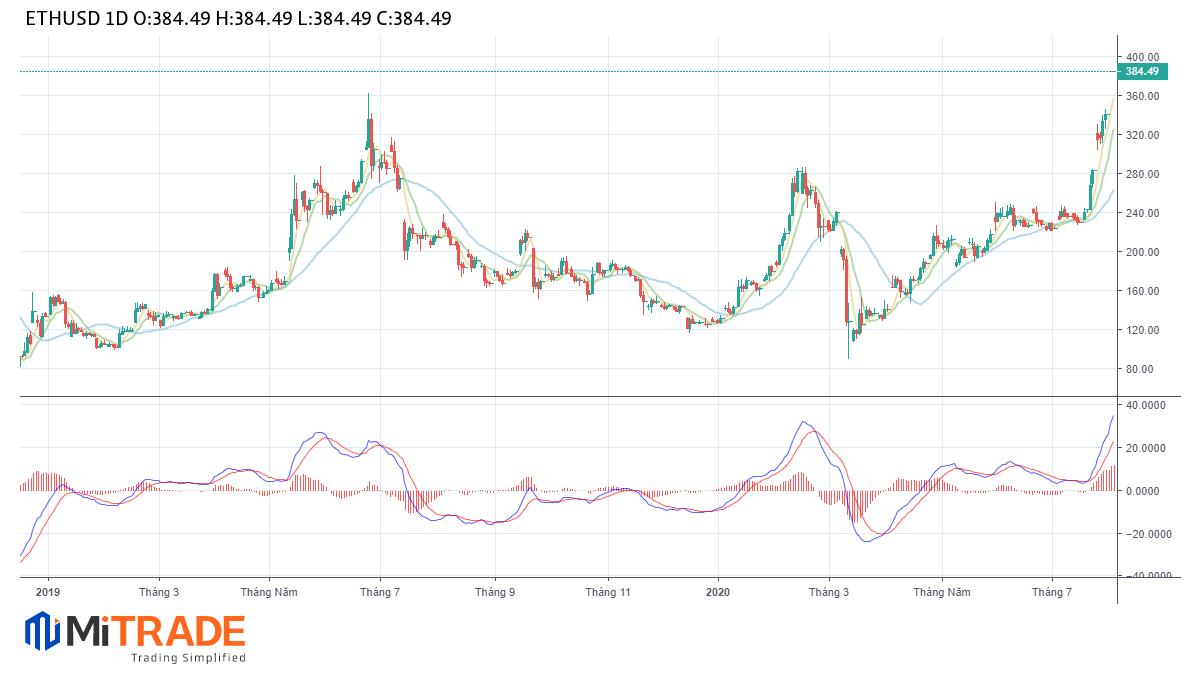This screenshot has width=1201, height=687.
Task: Click the 240.00 price axis label
Action: pyautogui.click(x=1142, y=213)
